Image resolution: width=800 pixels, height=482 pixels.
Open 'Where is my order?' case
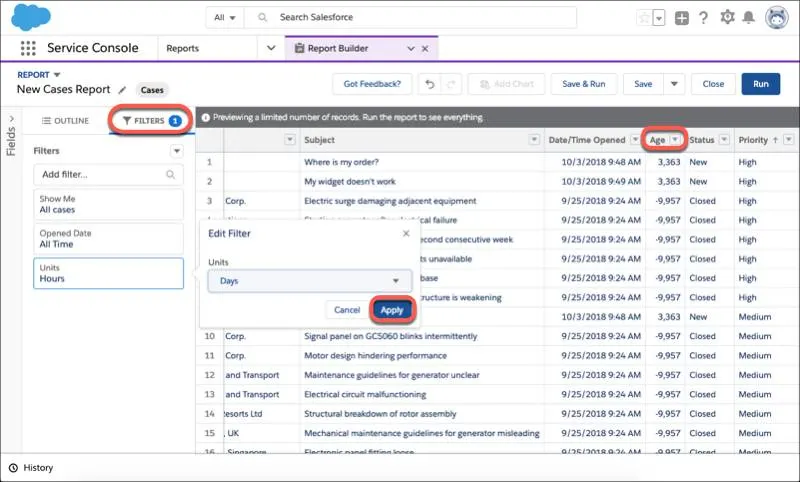[x=341, y=162]
